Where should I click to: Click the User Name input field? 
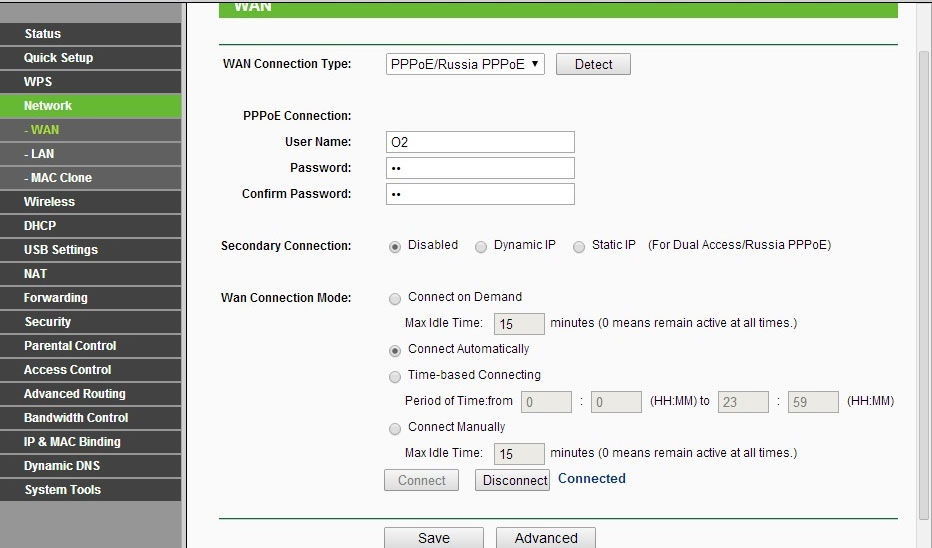coord(480,142)
